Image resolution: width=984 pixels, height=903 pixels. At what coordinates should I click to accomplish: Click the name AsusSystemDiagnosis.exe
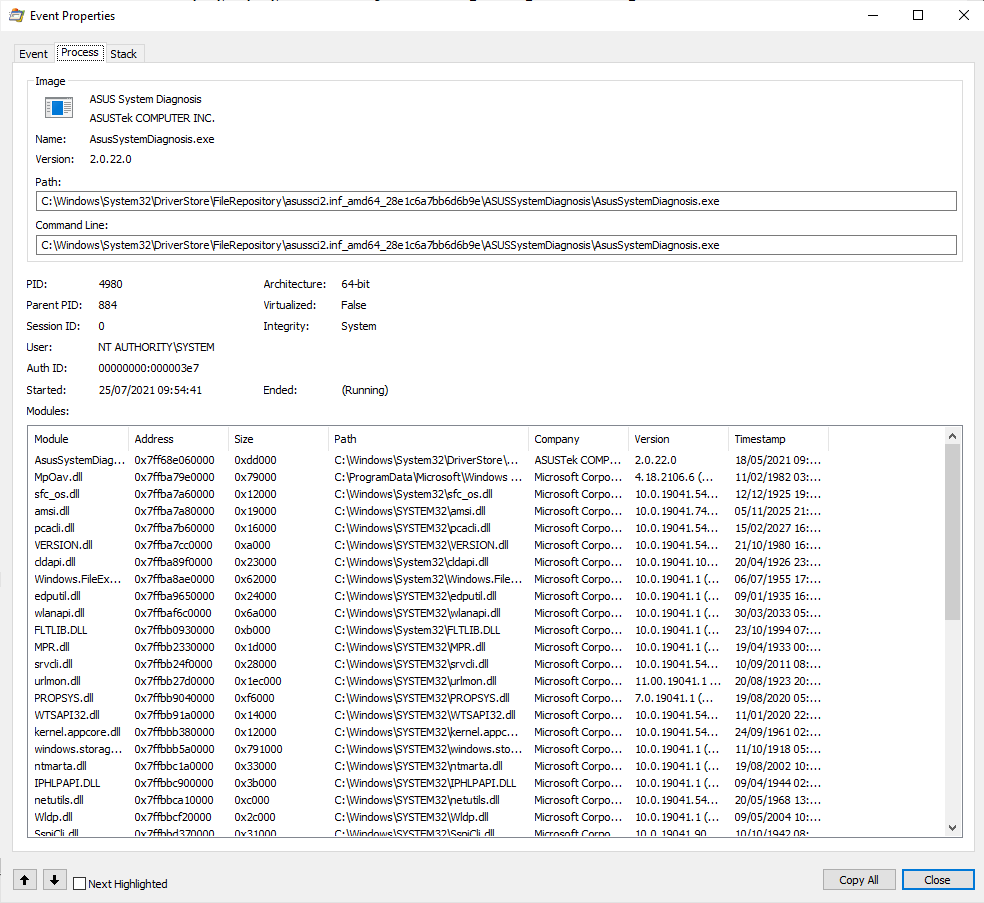coord(152,139)
